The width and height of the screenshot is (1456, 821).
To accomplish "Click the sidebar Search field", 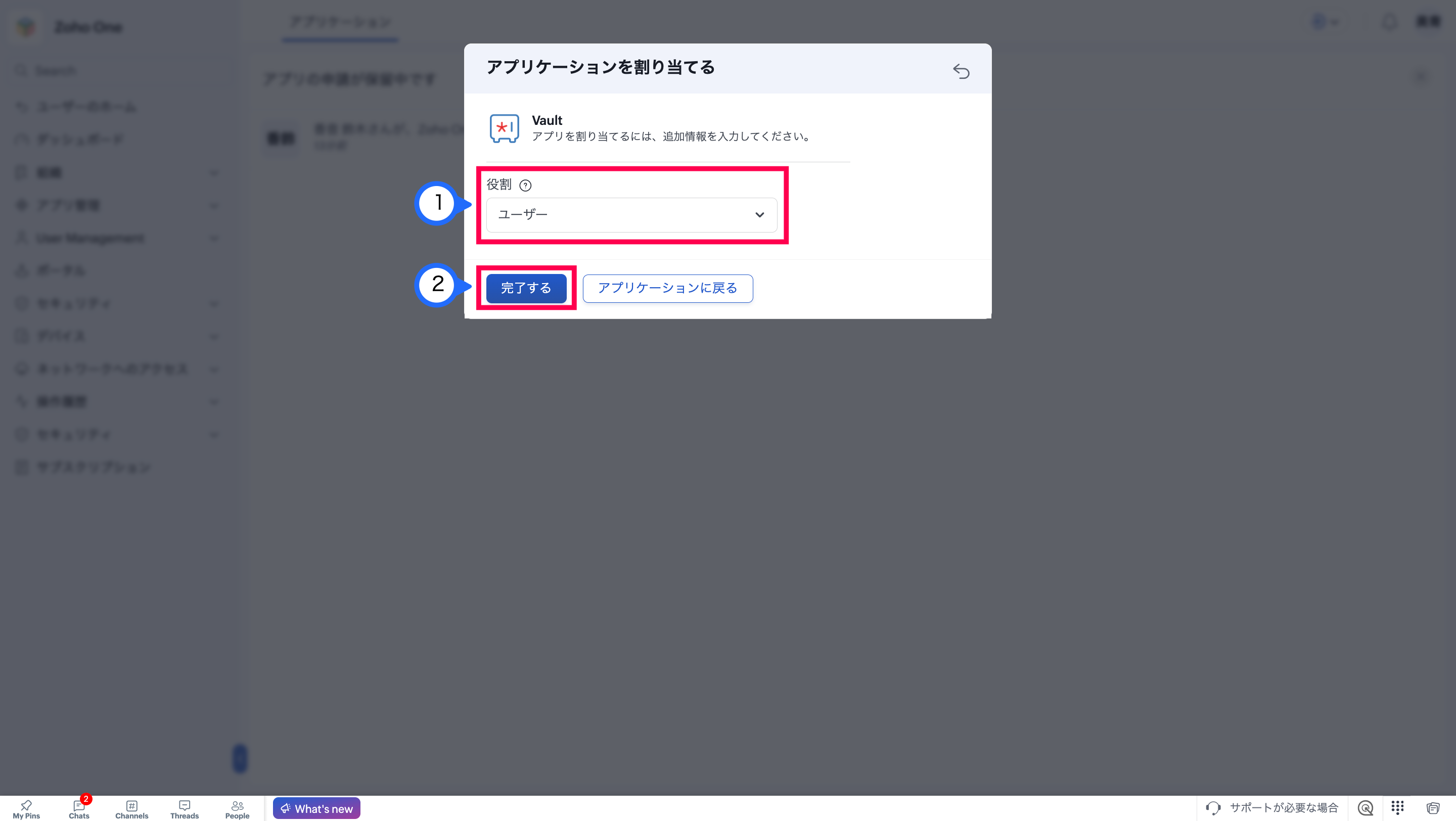I will 120,71.
